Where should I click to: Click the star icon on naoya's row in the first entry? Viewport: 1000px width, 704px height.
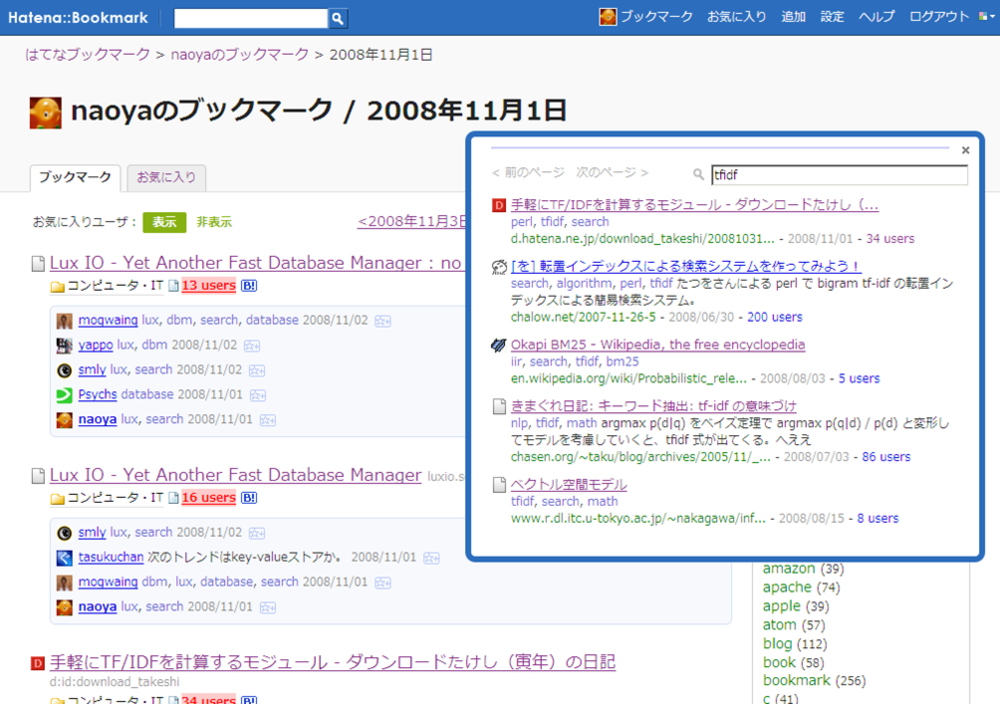click(268, 420)
